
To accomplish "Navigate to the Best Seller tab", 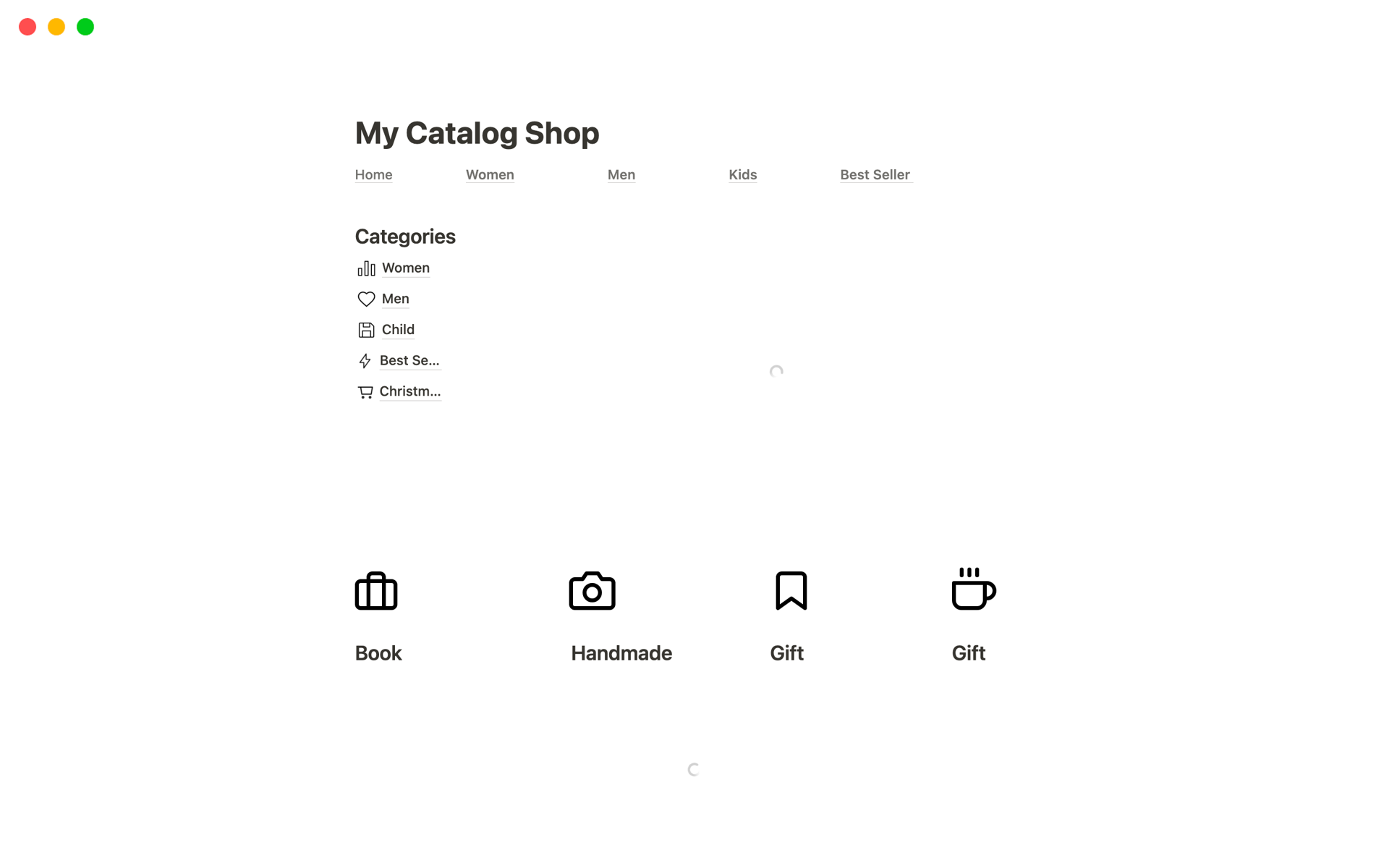I will [x=875, y=174].
